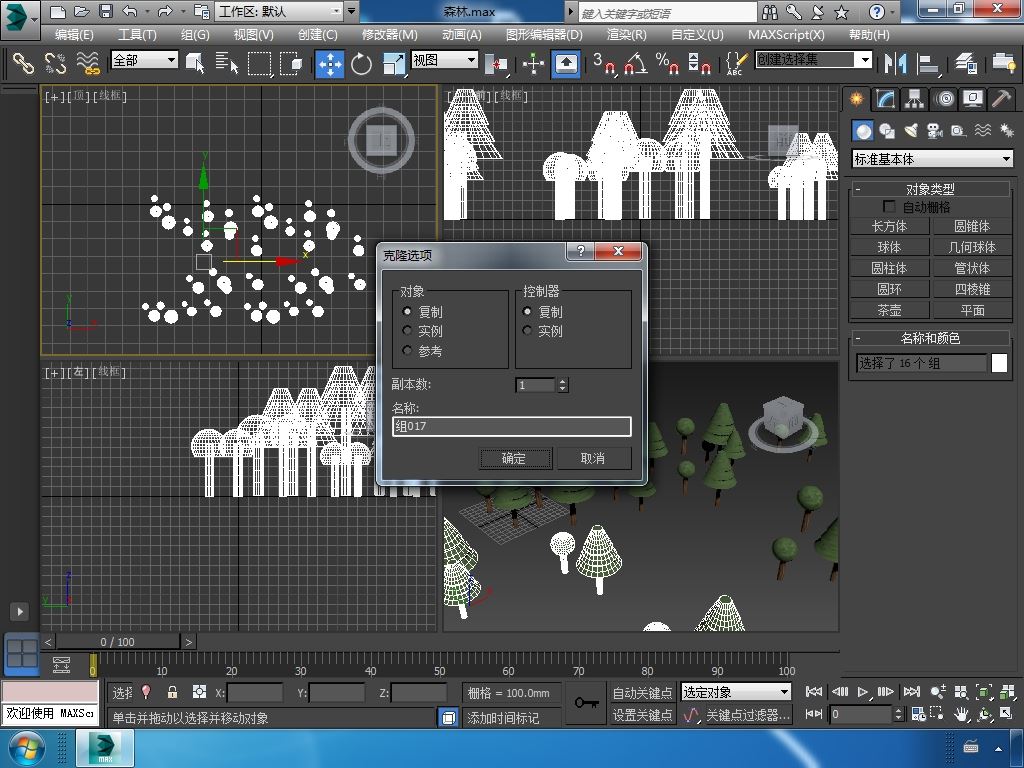Select 参考 object clone option
This screenshot has height=768, width=1024.
[x=408, y=351]
